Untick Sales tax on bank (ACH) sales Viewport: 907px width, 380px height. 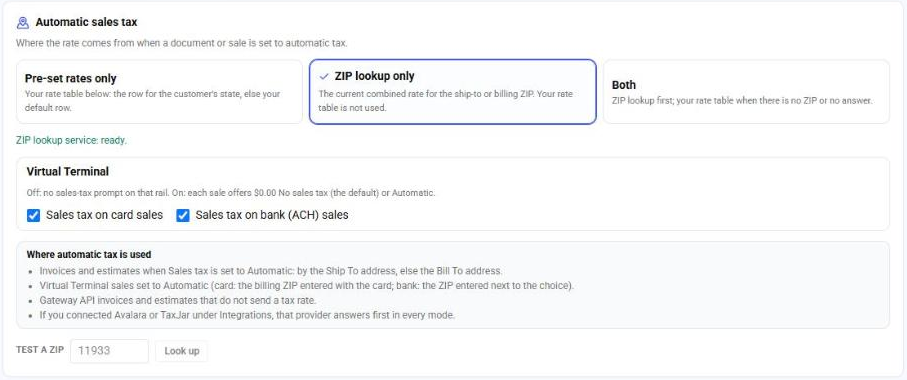pos(183,216)
